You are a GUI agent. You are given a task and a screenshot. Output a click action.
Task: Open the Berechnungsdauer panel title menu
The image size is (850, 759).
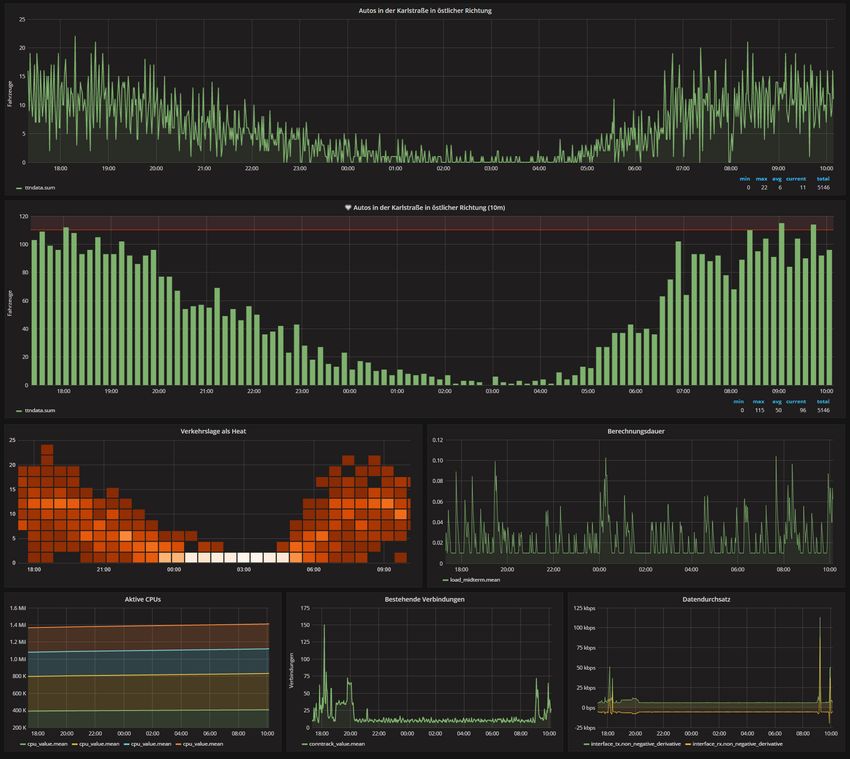tap(635, 432)
